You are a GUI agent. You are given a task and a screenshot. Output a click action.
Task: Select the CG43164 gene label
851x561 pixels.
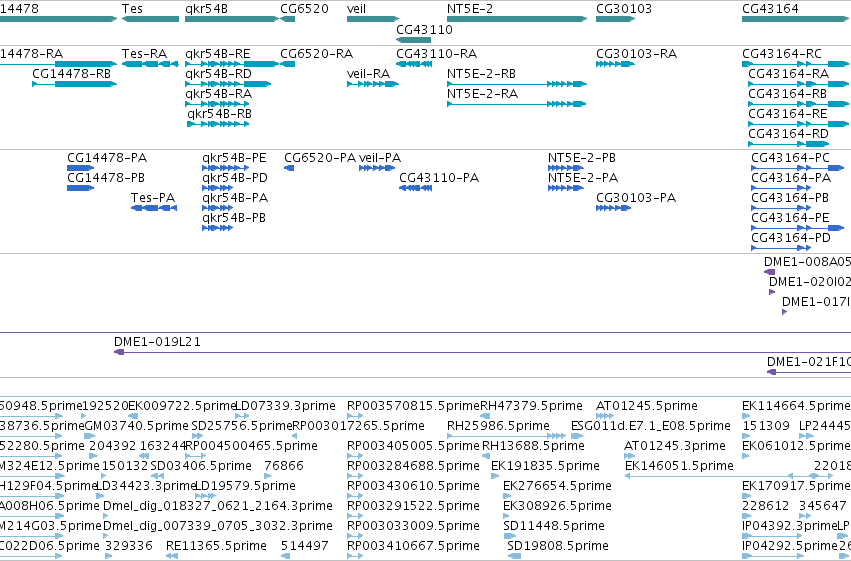point(770,9)
